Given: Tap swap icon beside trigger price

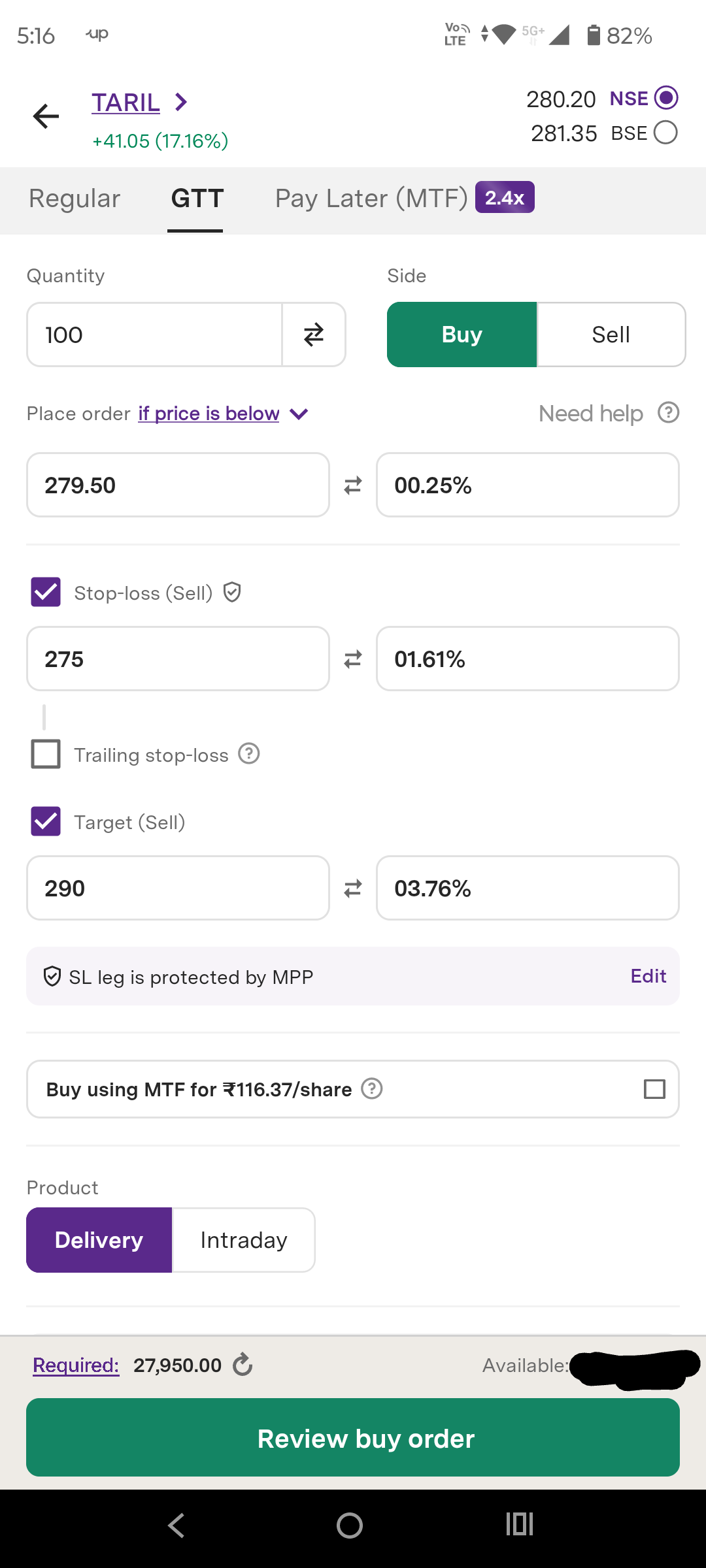Looking at the screenshot, I should 353,485.
